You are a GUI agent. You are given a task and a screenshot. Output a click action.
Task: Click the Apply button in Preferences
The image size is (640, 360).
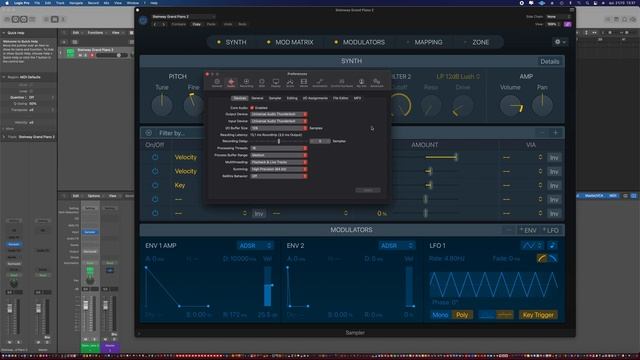pyautogui.click(x=368, y=190)
